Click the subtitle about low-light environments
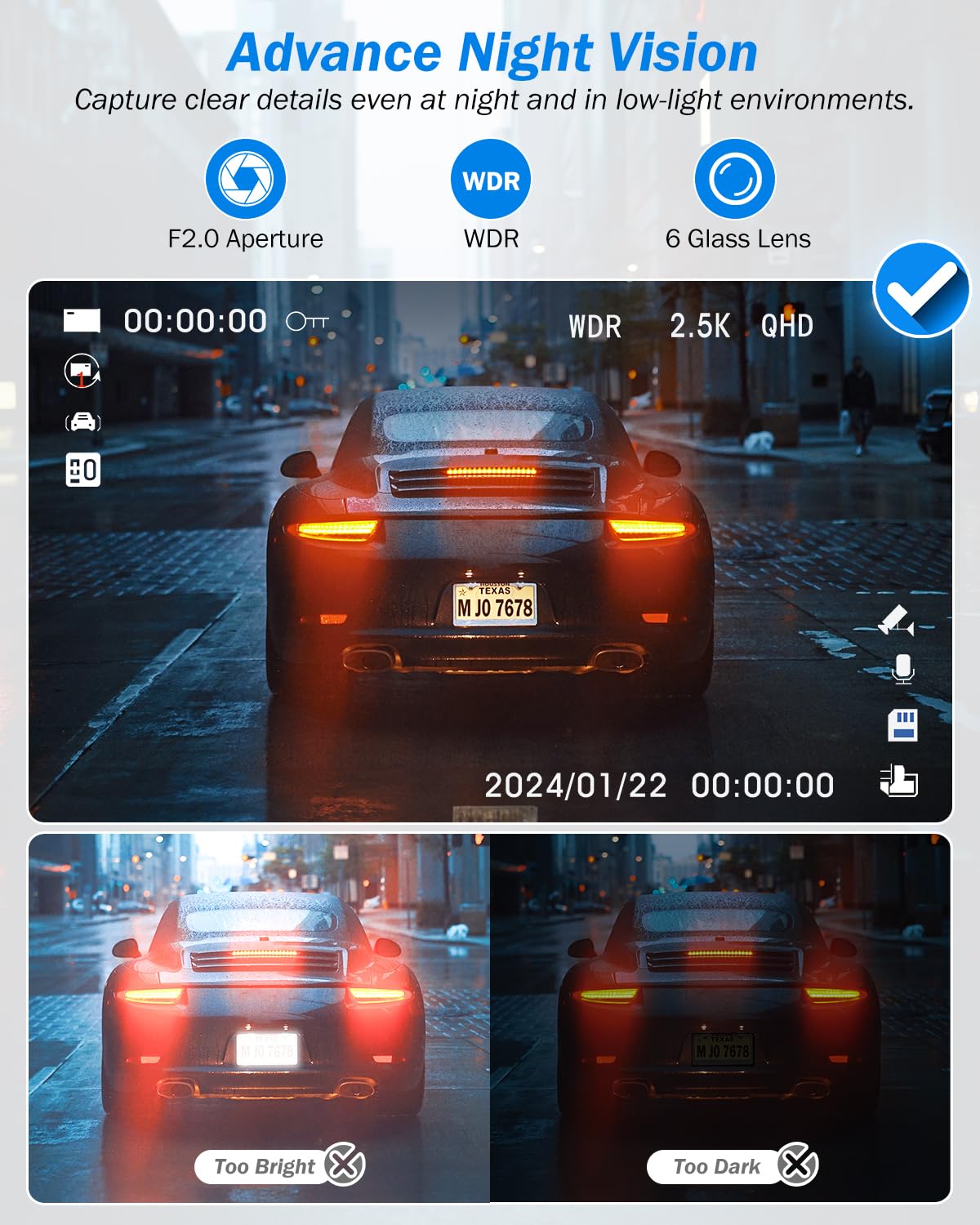The image size is (980, 1225). click(494, 100)
